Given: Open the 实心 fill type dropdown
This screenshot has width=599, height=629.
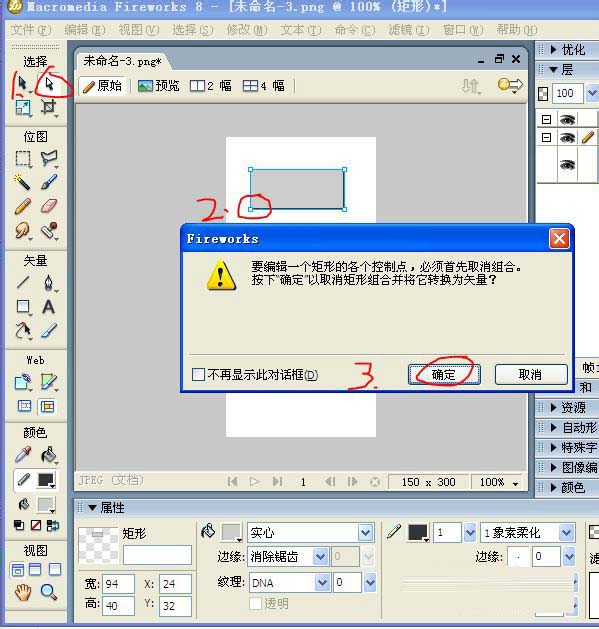Looking at the screenshot, I should click(x=365, y=533).
